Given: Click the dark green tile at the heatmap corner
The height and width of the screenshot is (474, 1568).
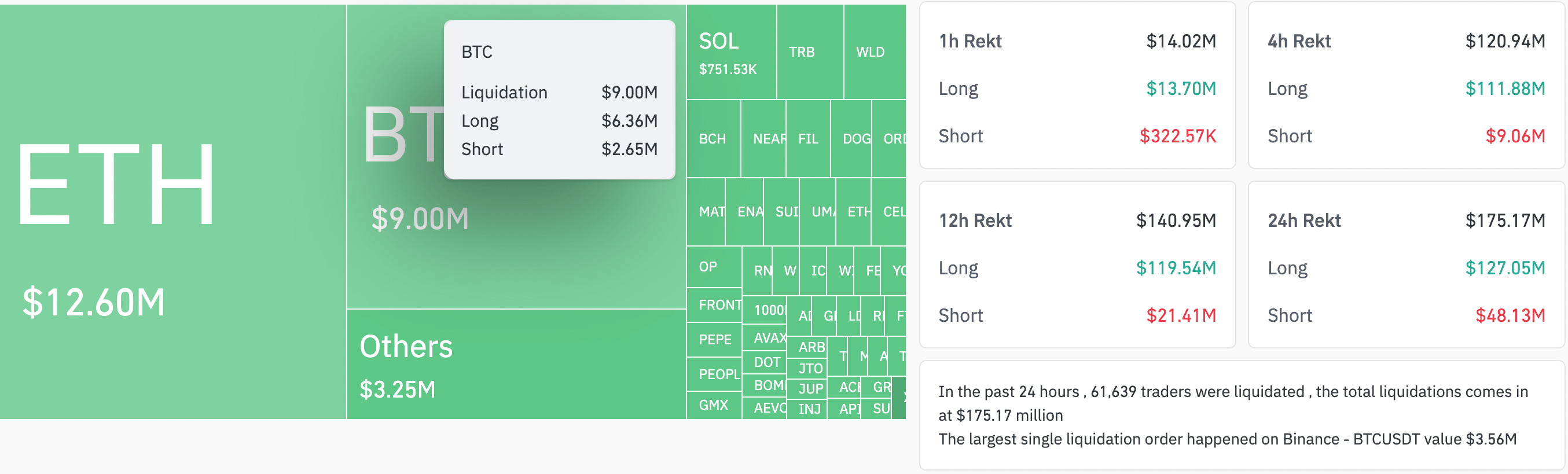Looking at the screenshot, I should (899, 398).
